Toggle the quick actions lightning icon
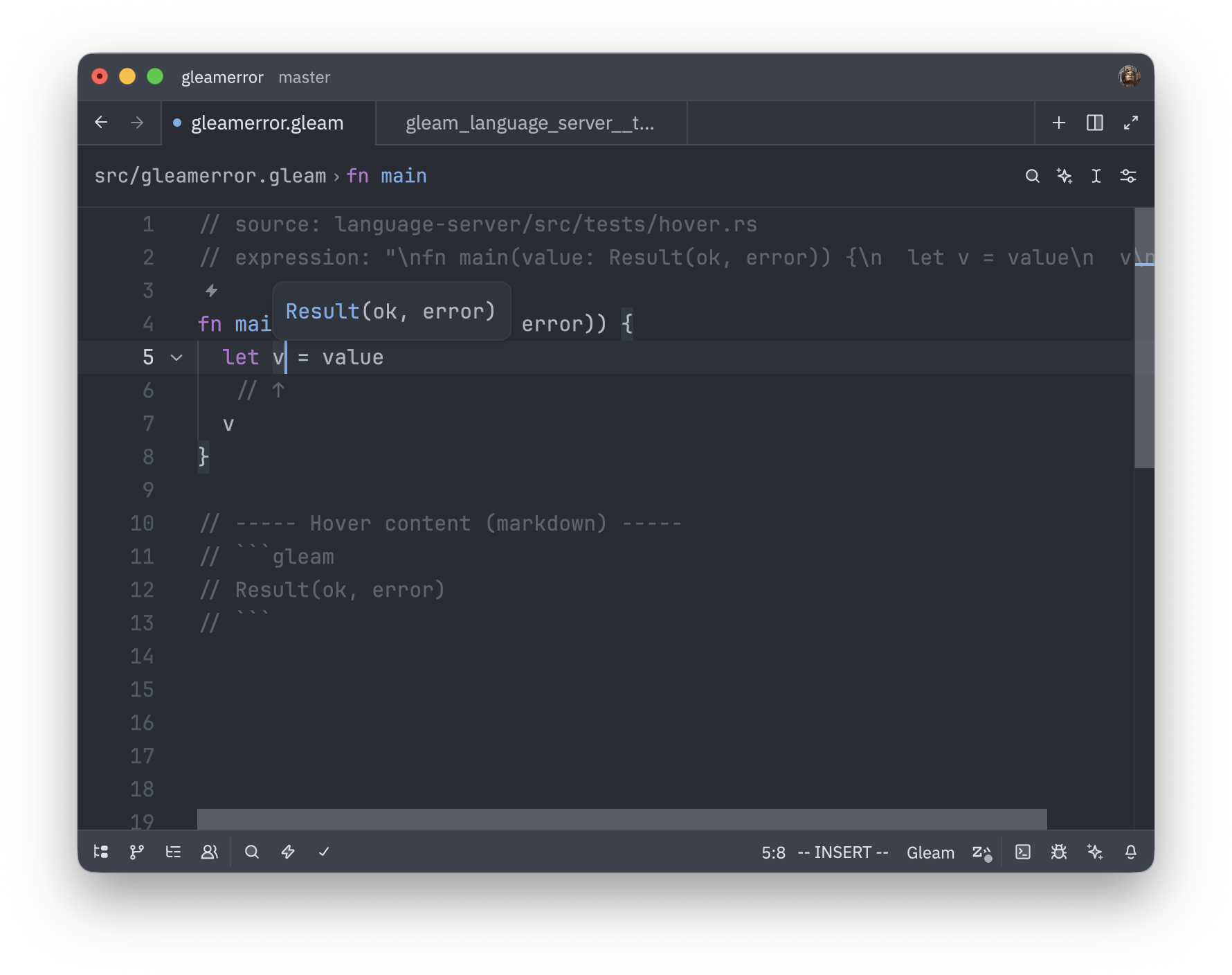The height and width of the screenshot is (975, 1232). (x=289, y=852)
